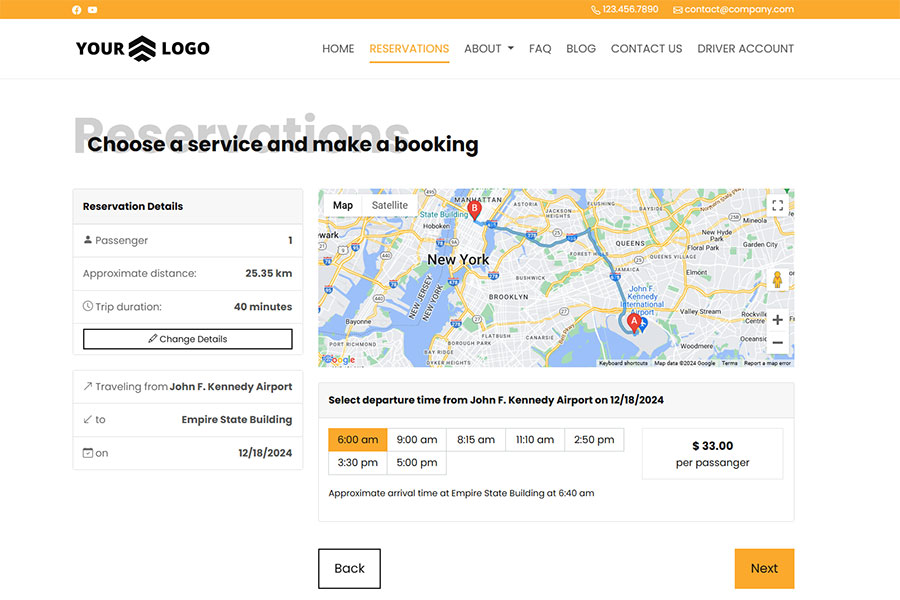Image resolution: width=900 pixels, height=600 pixels.
Task: Click the phone number 123.456.7890
Action: click(630, 9)
